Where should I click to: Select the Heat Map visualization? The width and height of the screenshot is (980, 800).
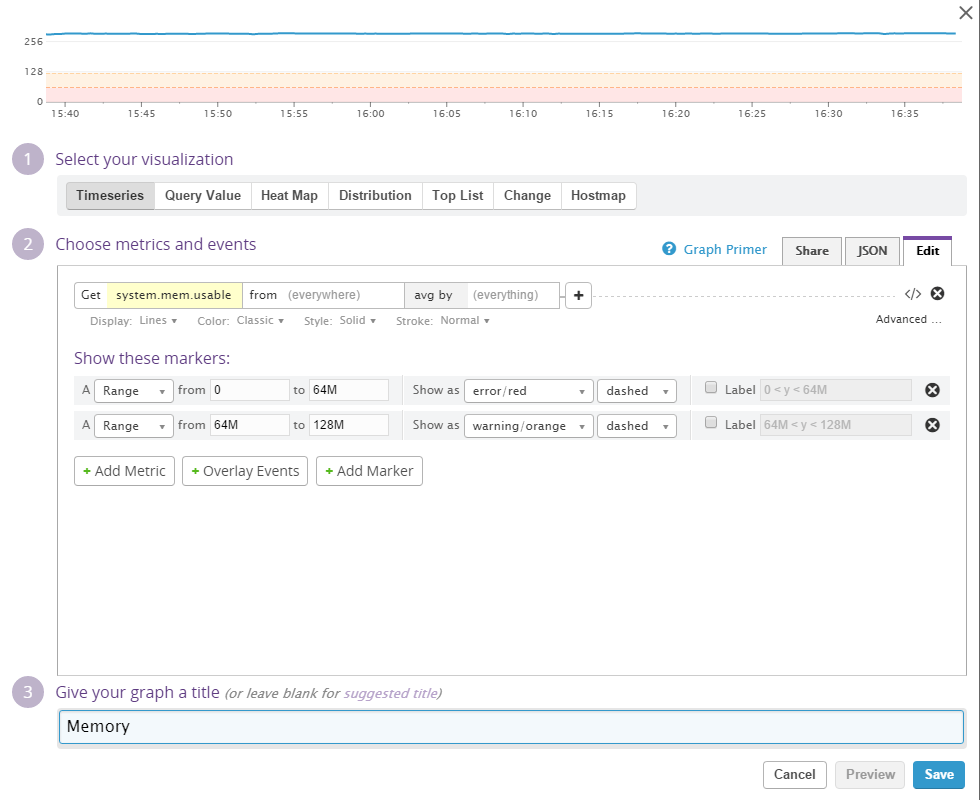tap(289, 196)
